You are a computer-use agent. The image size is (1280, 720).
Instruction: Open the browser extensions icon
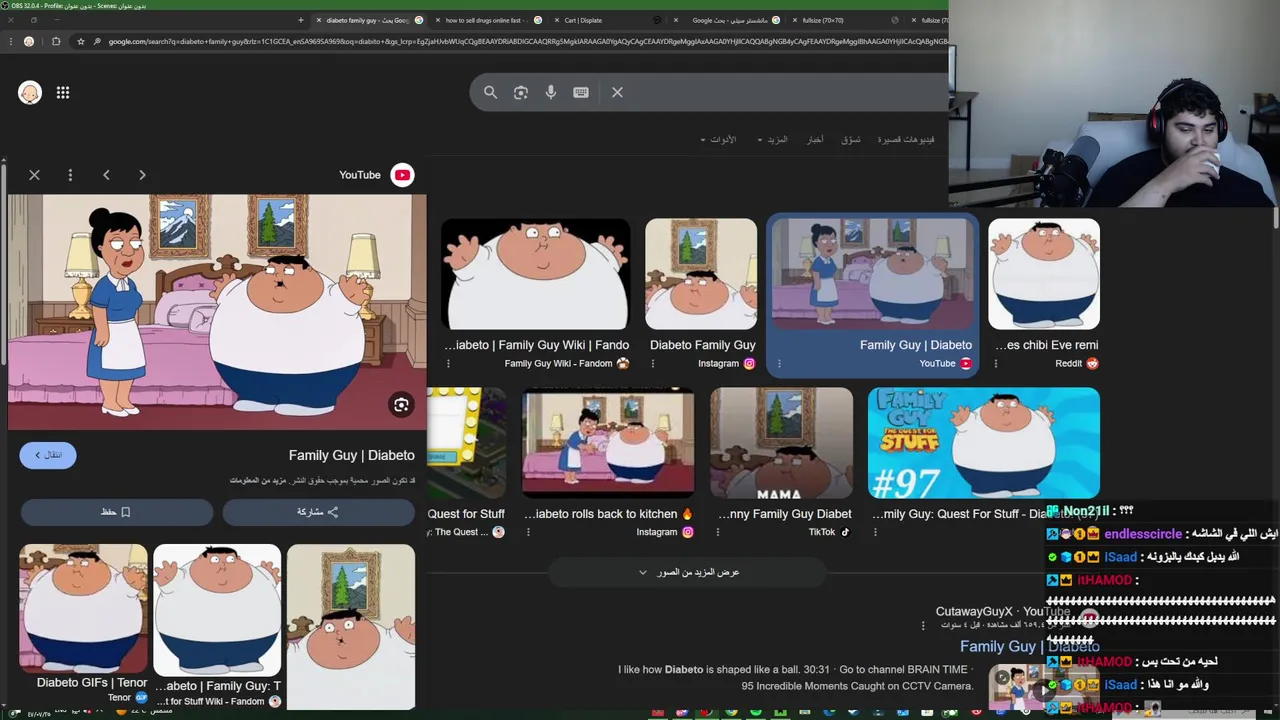pos(56,41)
